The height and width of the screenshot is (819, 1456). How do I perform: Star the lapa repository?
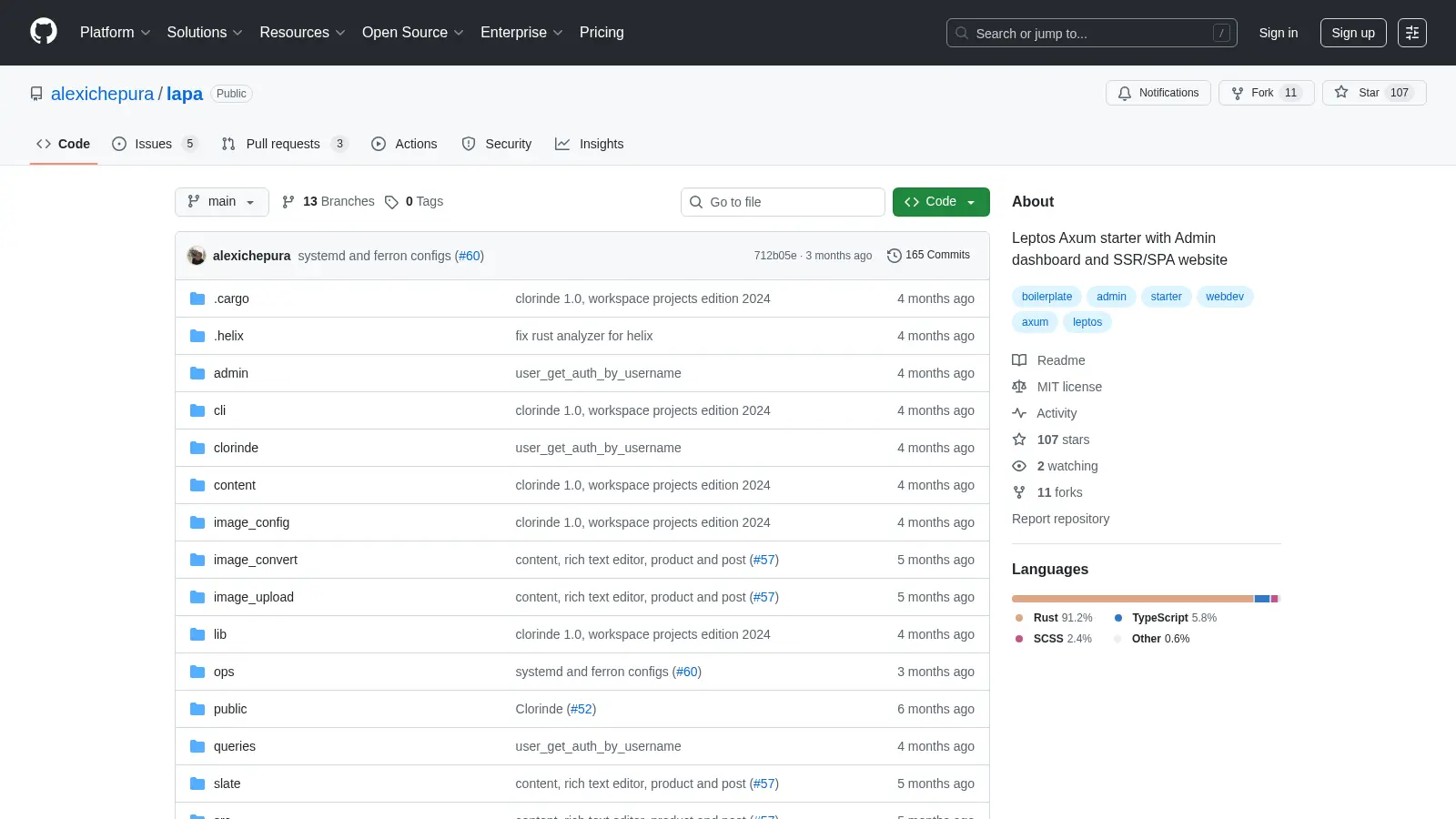tap(1374, 93)
